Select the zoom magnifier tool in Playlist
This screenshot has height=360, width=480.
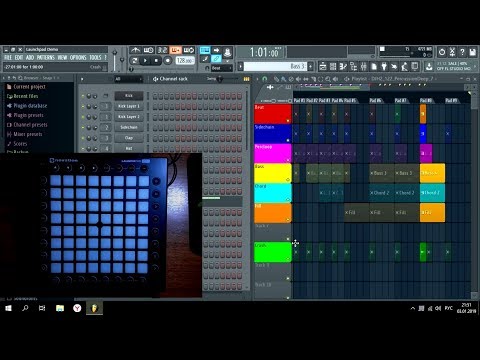click(x=328, y=79)
